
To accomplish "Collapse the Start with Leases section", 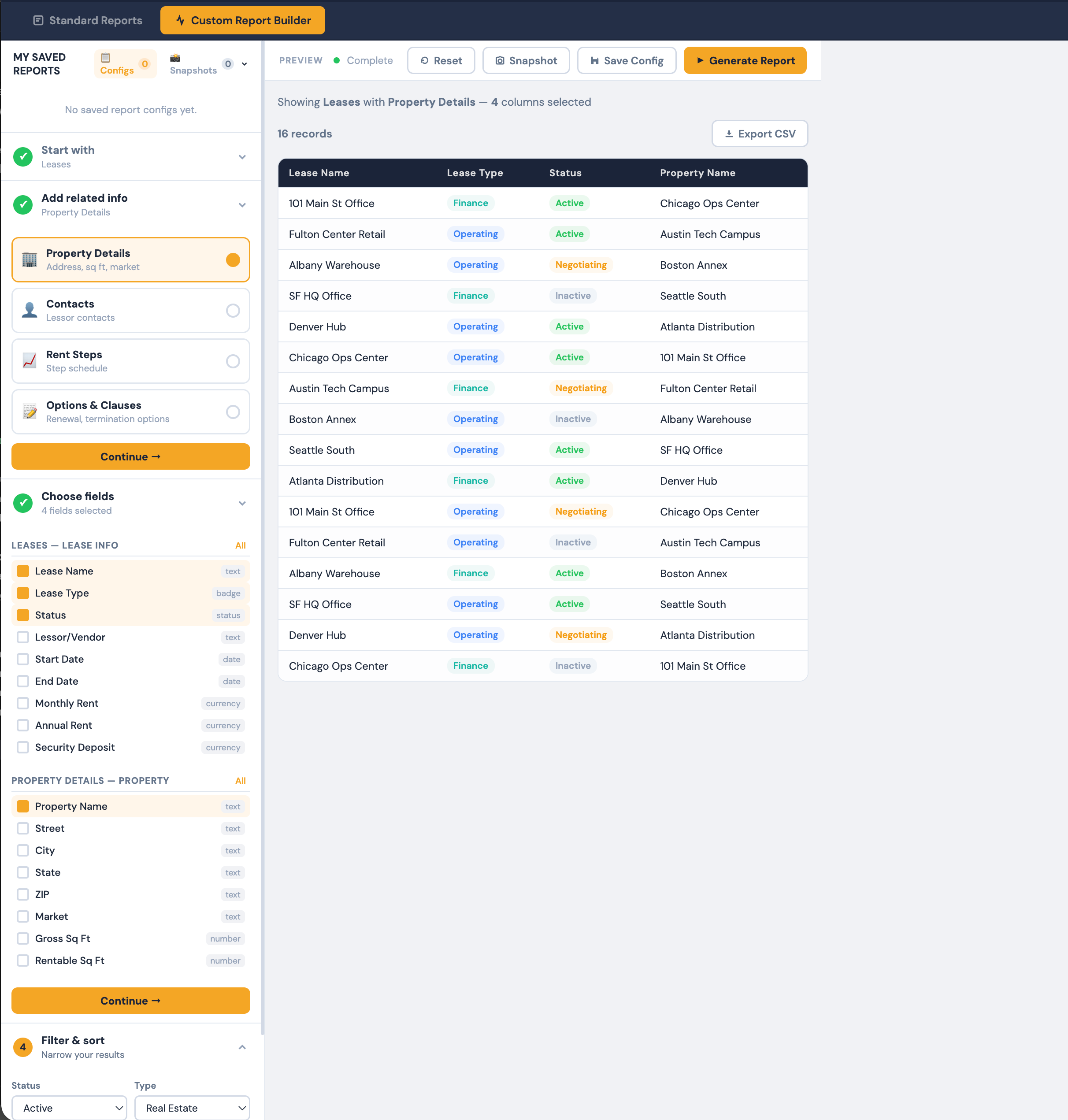I will (x=242, y=156).
